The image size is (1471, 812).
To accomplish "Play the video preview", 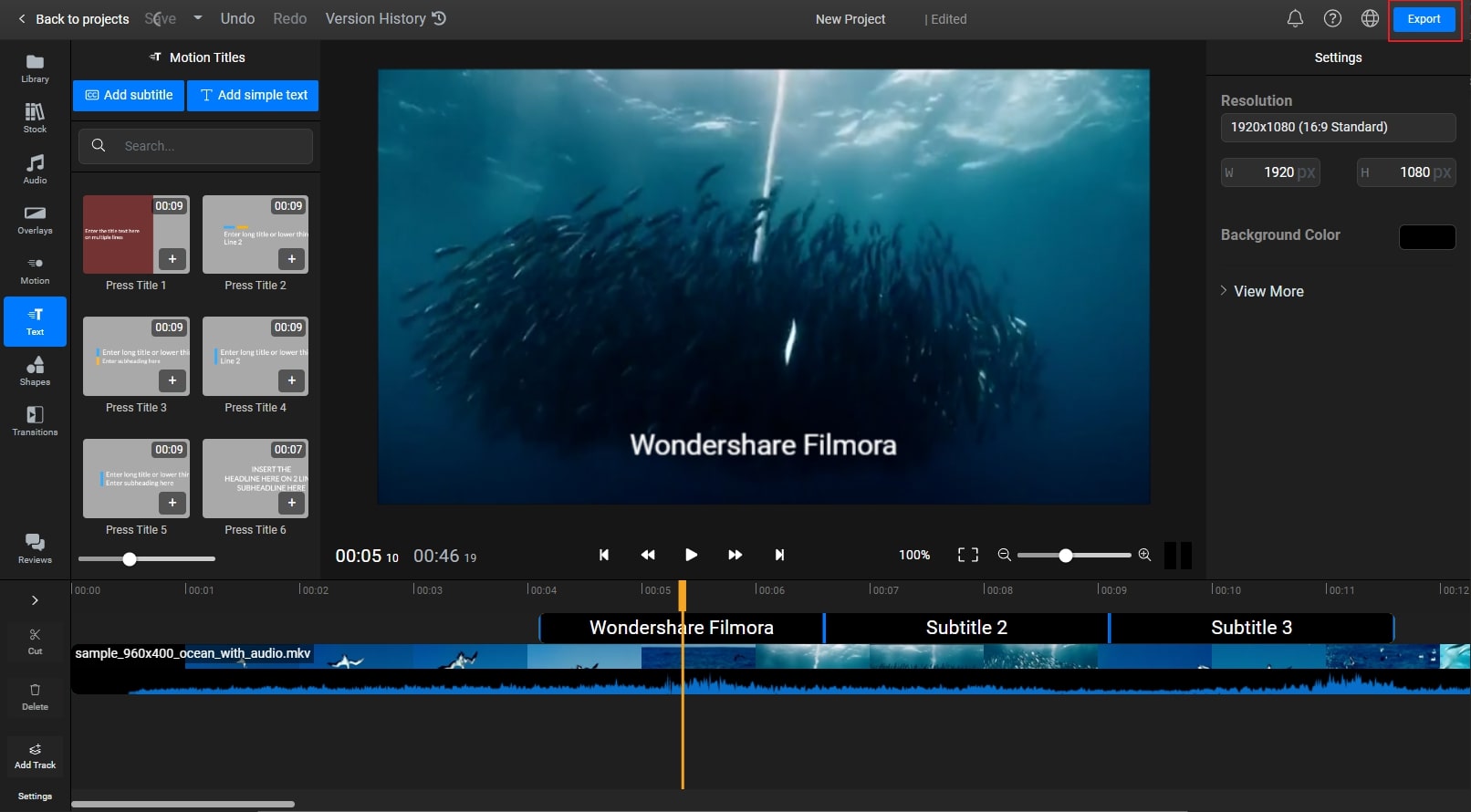I will 691,555.
